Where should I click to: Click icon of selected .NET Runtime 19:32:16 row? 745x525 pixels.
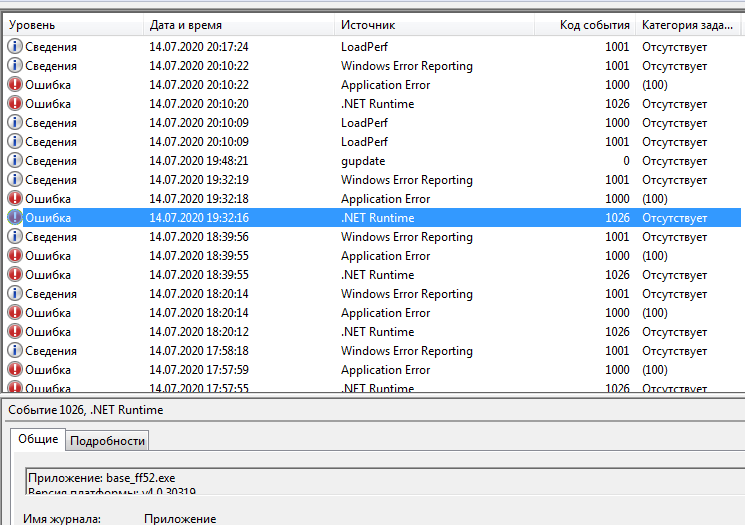[15, 217]
